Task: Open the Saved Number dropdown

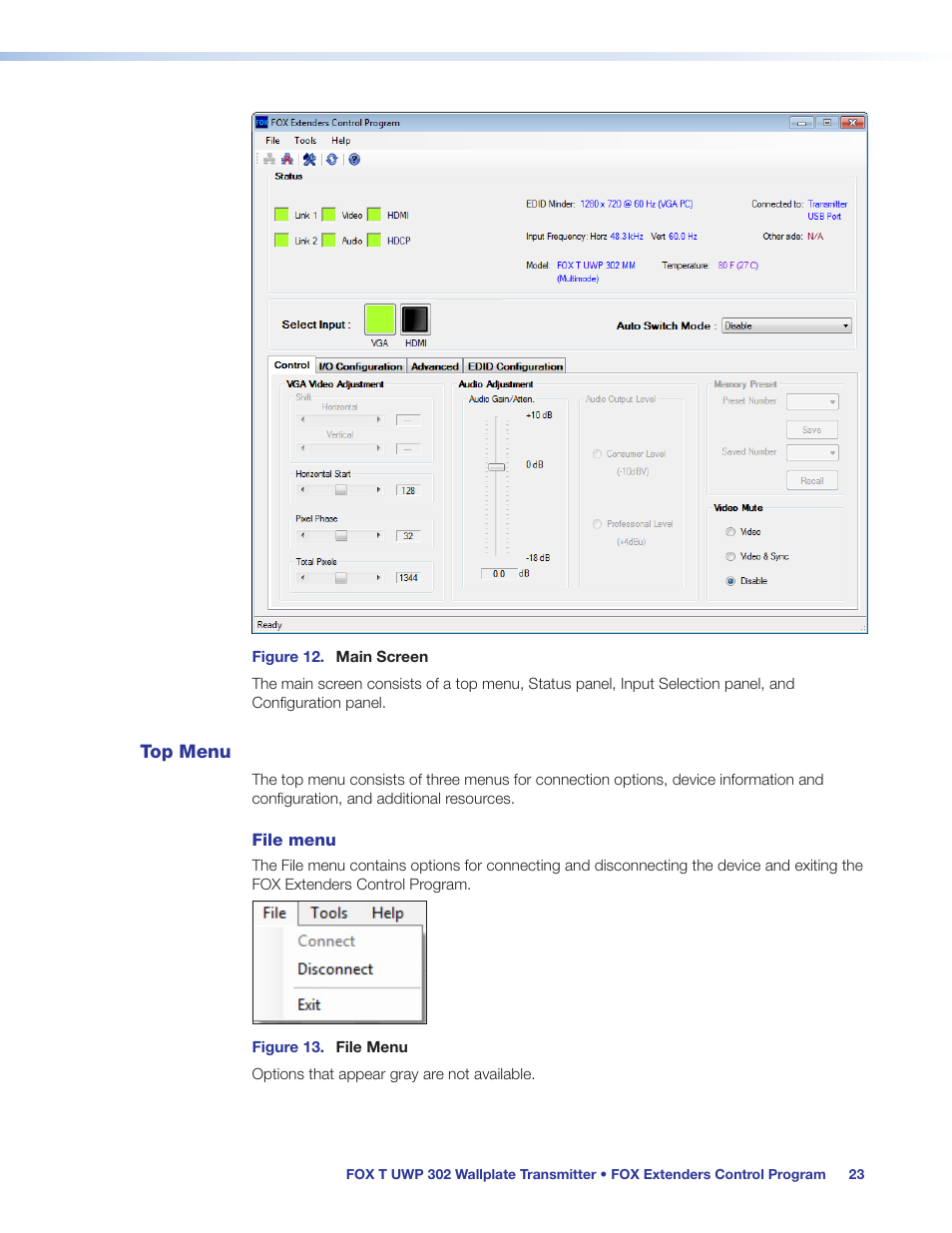Action: click(x=812, y=453)
